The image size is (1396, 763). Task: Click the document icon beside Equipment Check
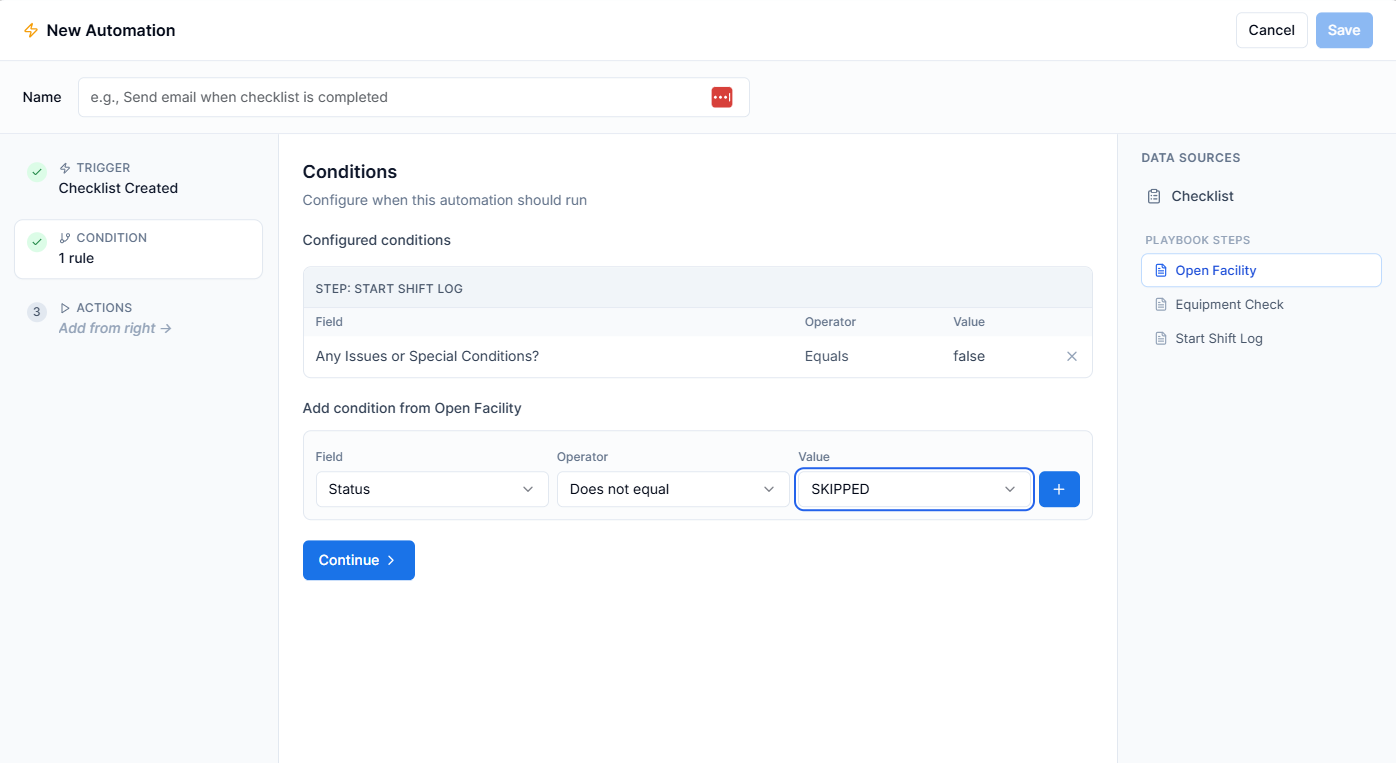click(1161, 304)
